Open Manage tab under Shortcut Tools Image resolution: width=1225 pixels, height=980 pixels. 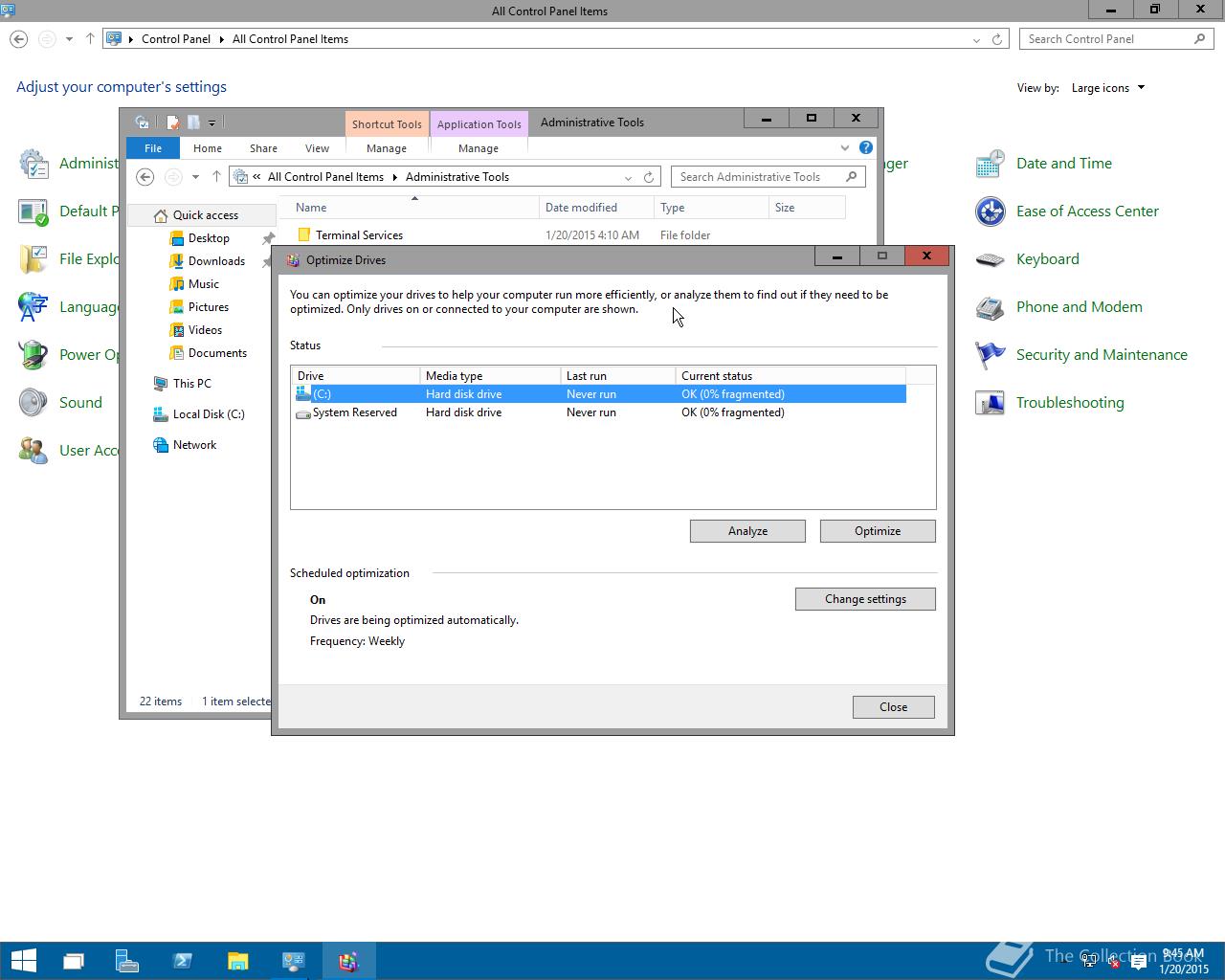click(387, 148)
